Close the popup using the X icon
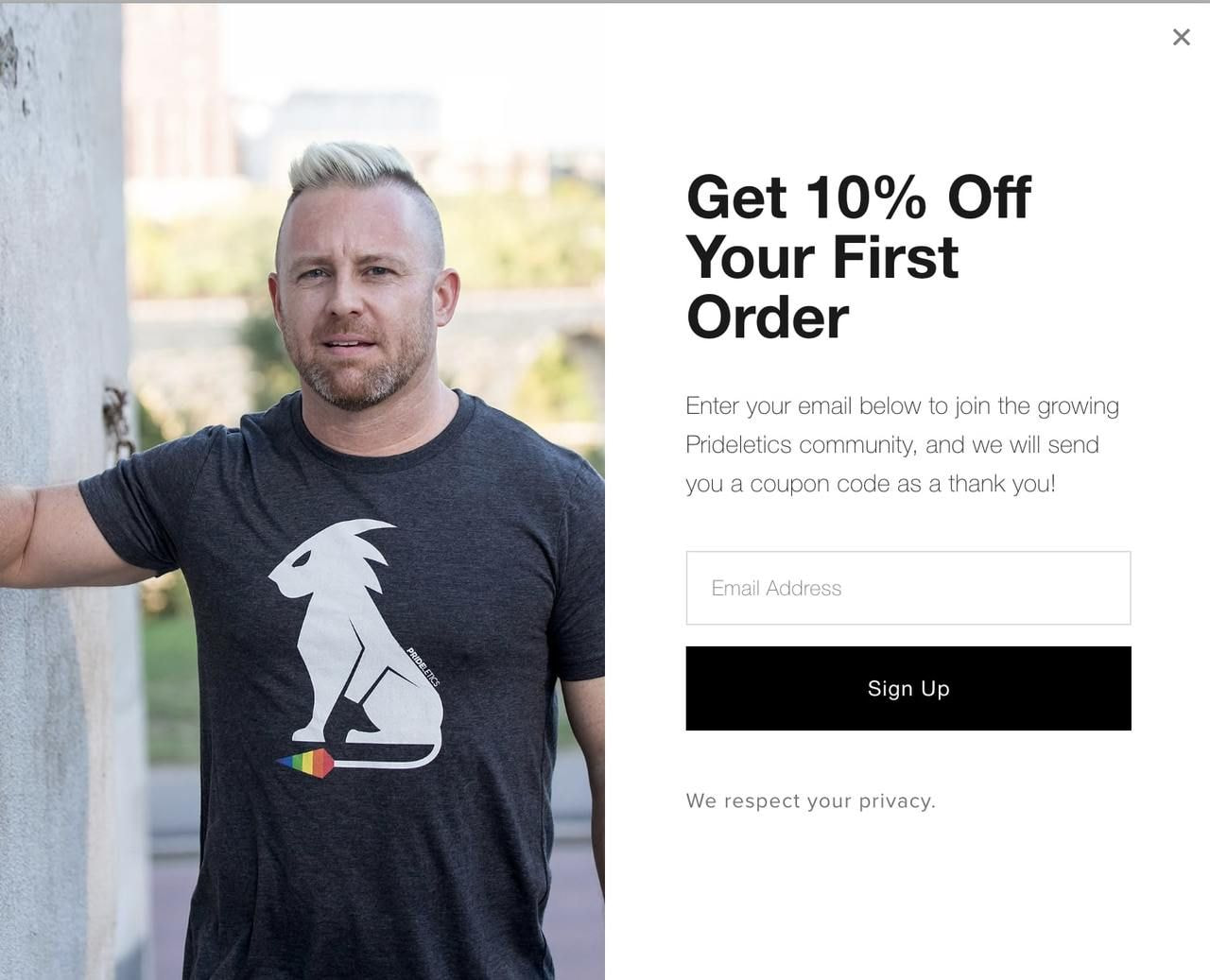This screenshot has height=980, width=1210. click(x=1181, y=37)
